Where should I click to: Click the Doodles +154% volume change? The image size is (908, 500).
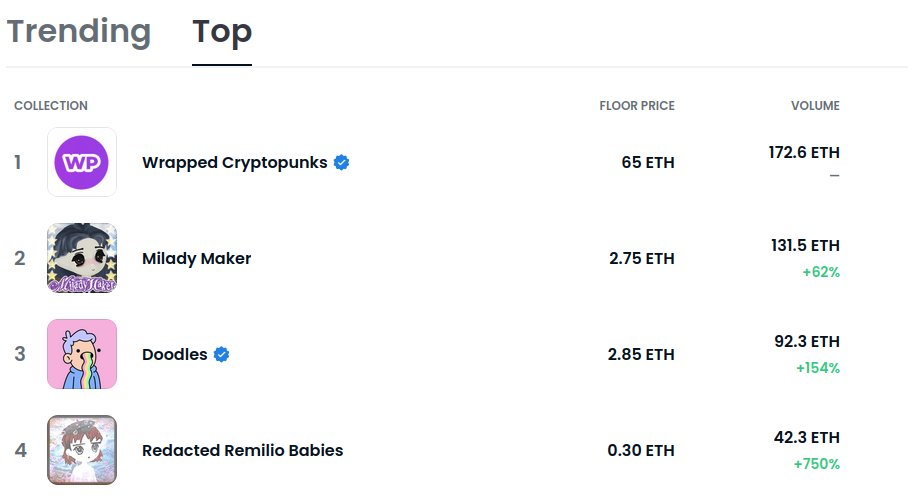818,368
